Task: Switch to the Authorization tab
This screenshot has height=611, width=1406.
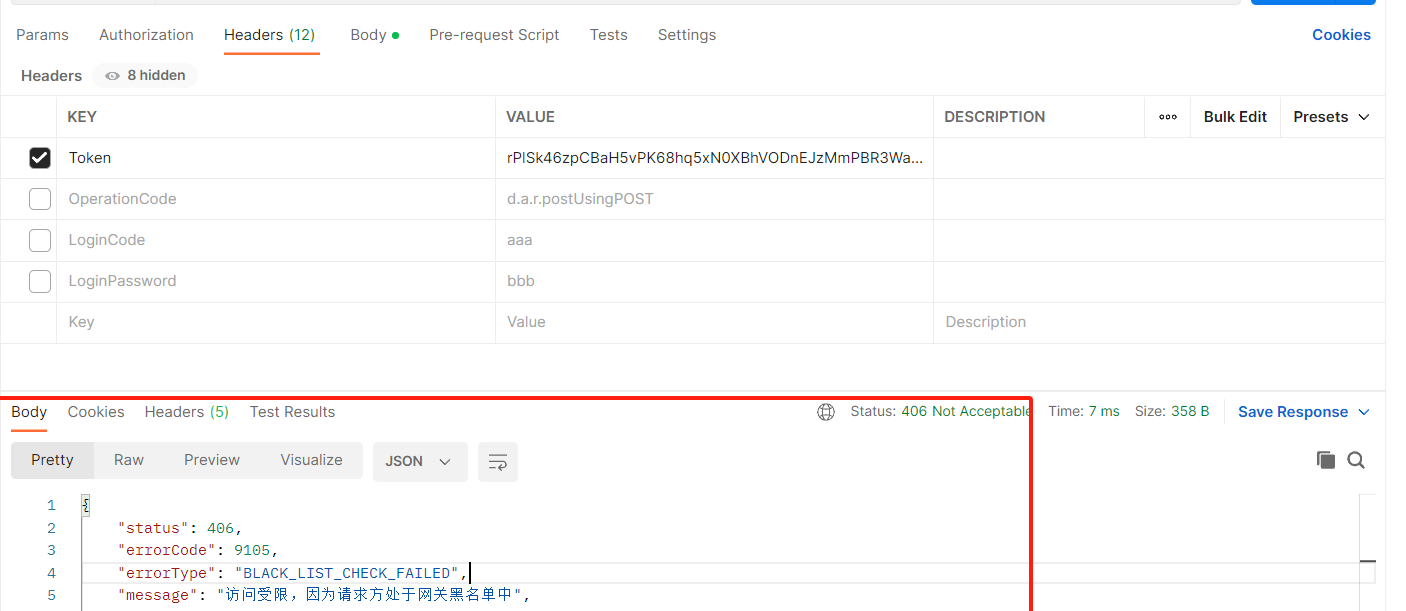Action: coord(146,35)
